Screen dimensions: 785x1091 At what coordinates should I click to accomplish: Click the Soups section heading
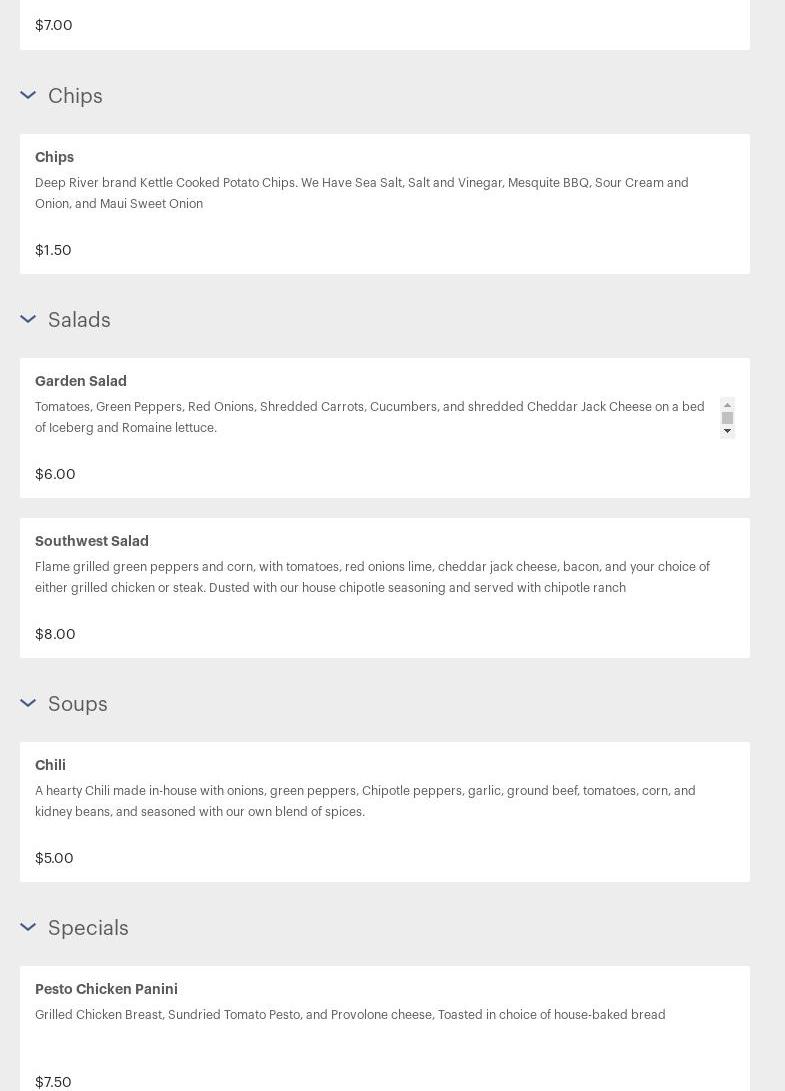[78, 704]
